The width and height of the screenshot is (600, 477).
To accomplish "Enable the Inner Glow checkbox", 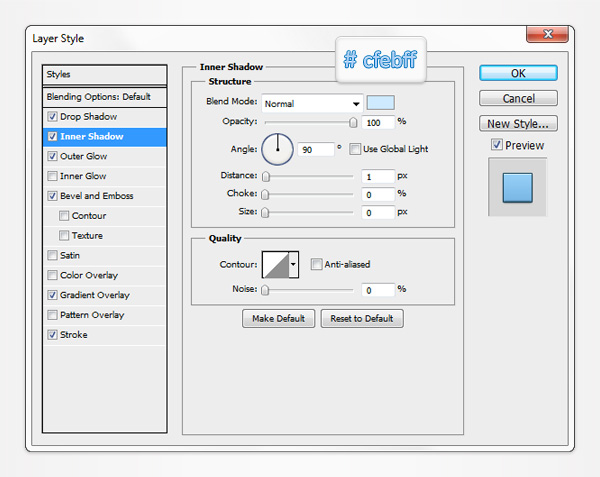I will (x=52, y=176).
